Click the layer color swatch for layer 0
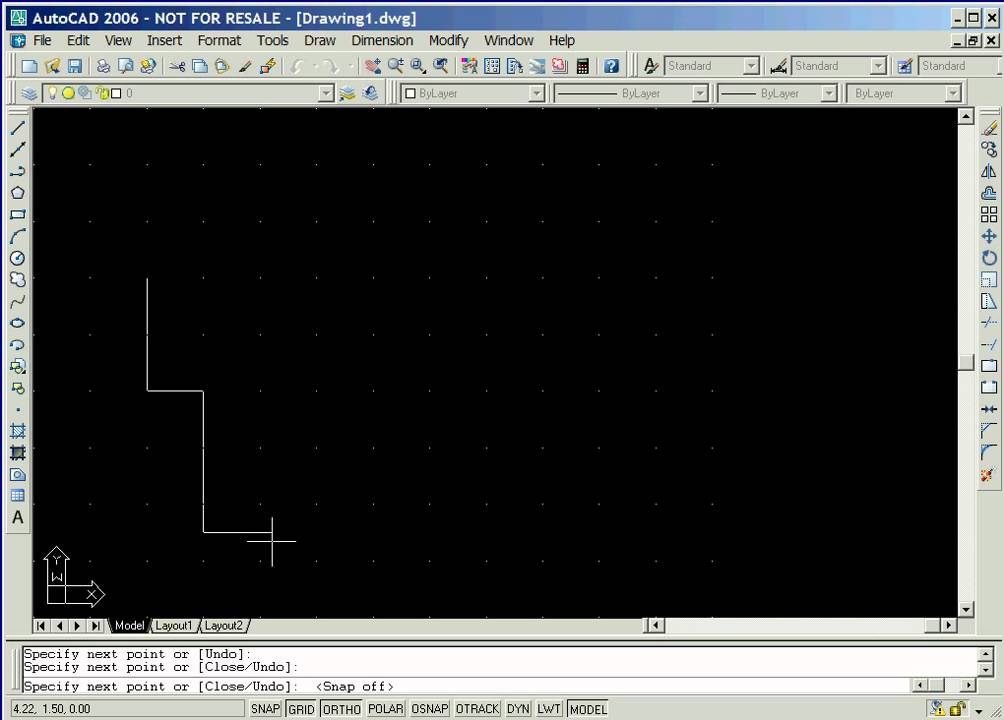 (116, 94)
